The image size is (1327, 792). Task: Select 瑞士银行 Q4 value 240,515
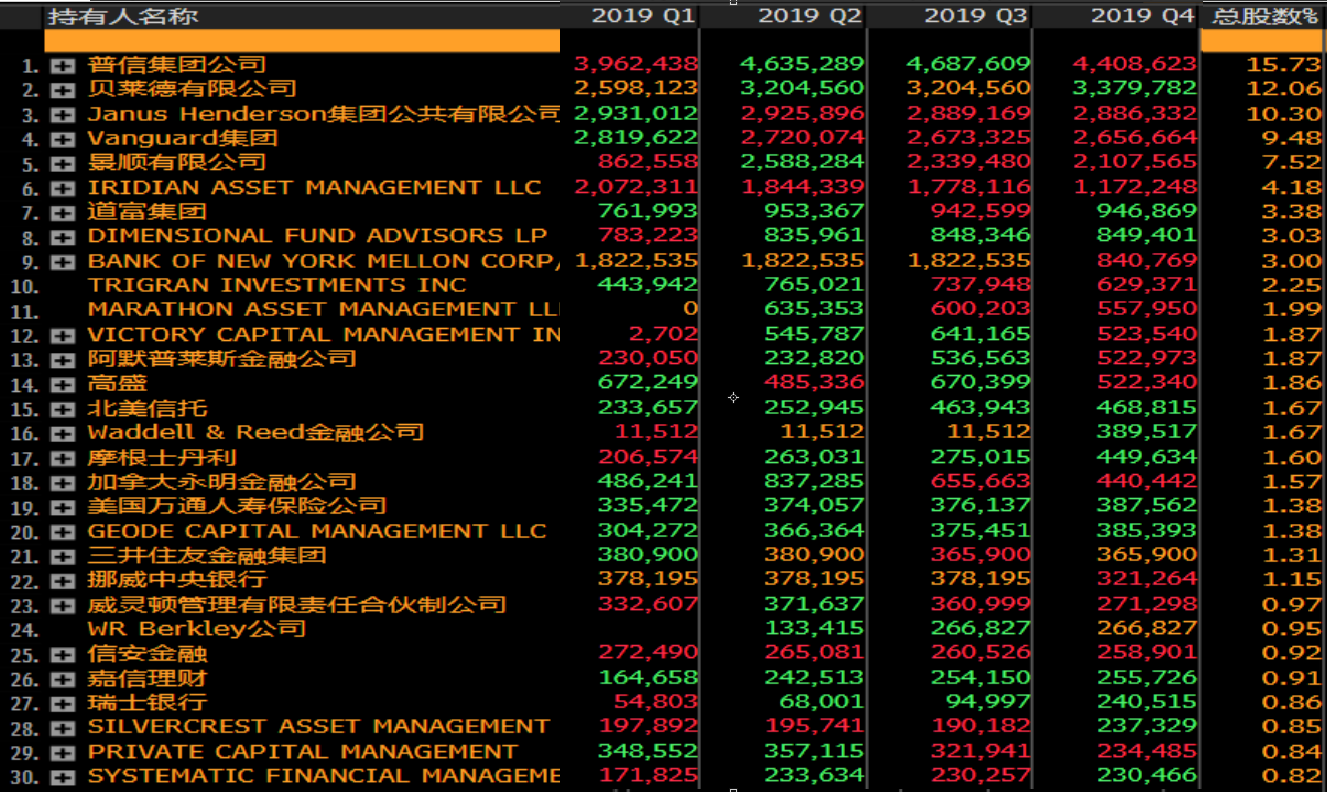[1147, 702]
